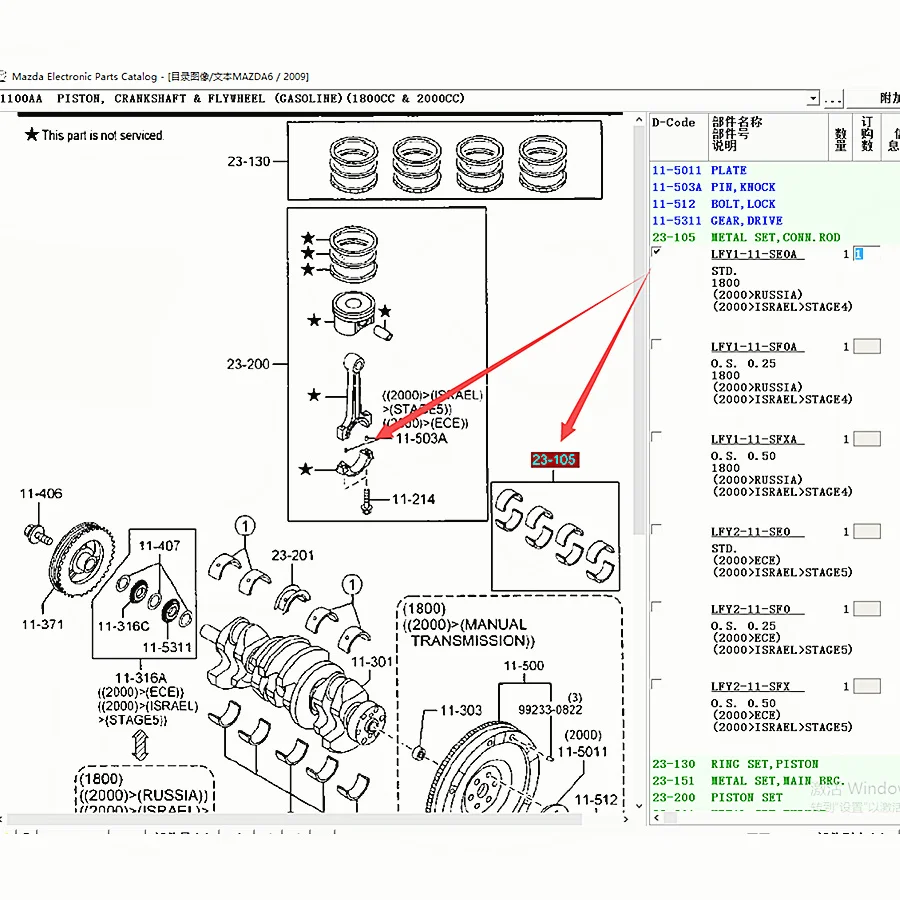
Task: Click the diagram vertical scrollbar thumb
Action: pyautogui.click(x=639, y=330)
